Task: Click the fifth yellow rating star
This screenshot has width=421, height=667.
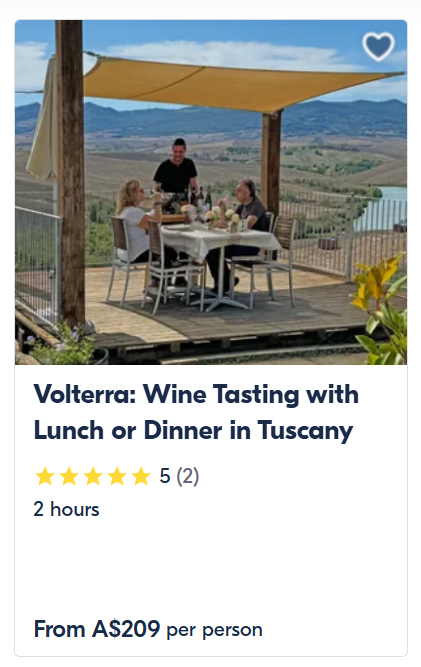Action: (141, 476)
